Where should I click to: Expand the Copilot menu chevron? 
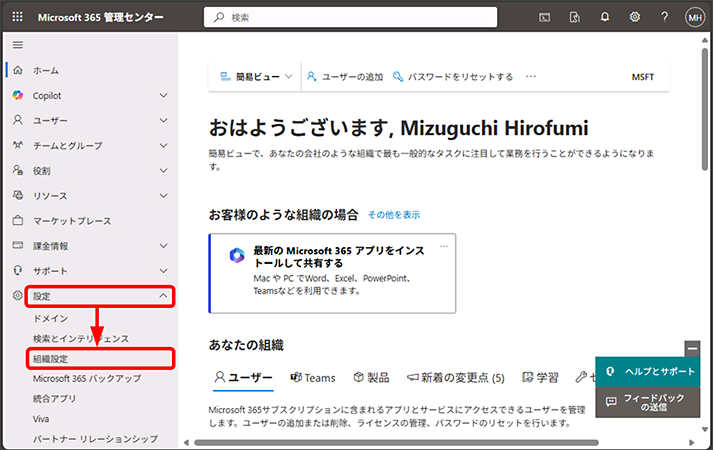coord(163,95)
